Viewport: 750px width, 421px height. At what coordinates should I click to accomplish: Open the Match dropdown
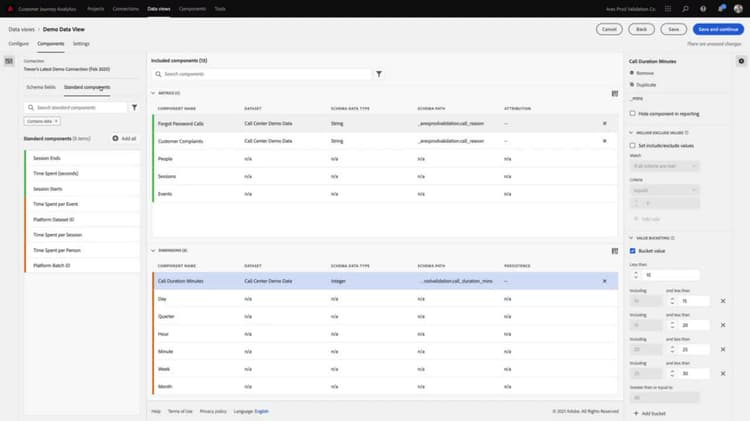pos(664,166)
